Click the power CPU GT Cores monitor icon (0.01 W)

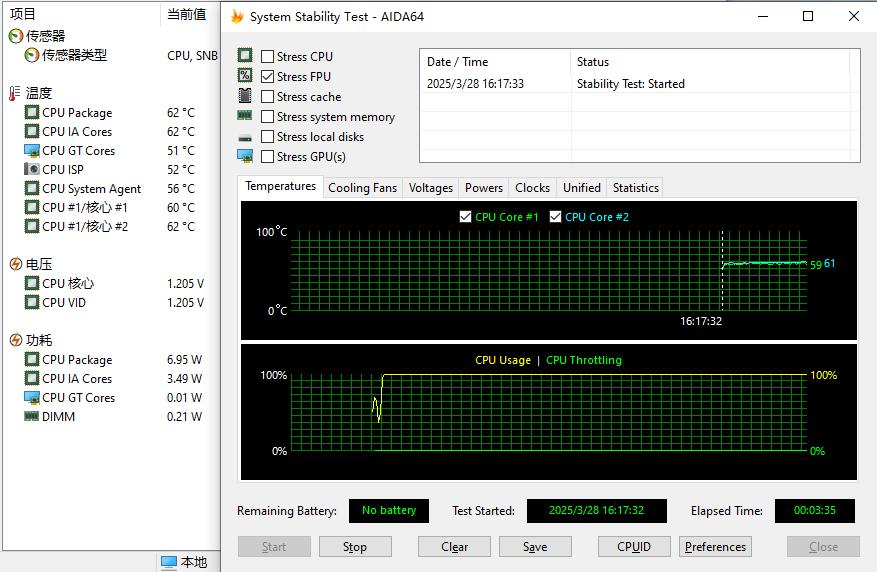pos(32,398)
